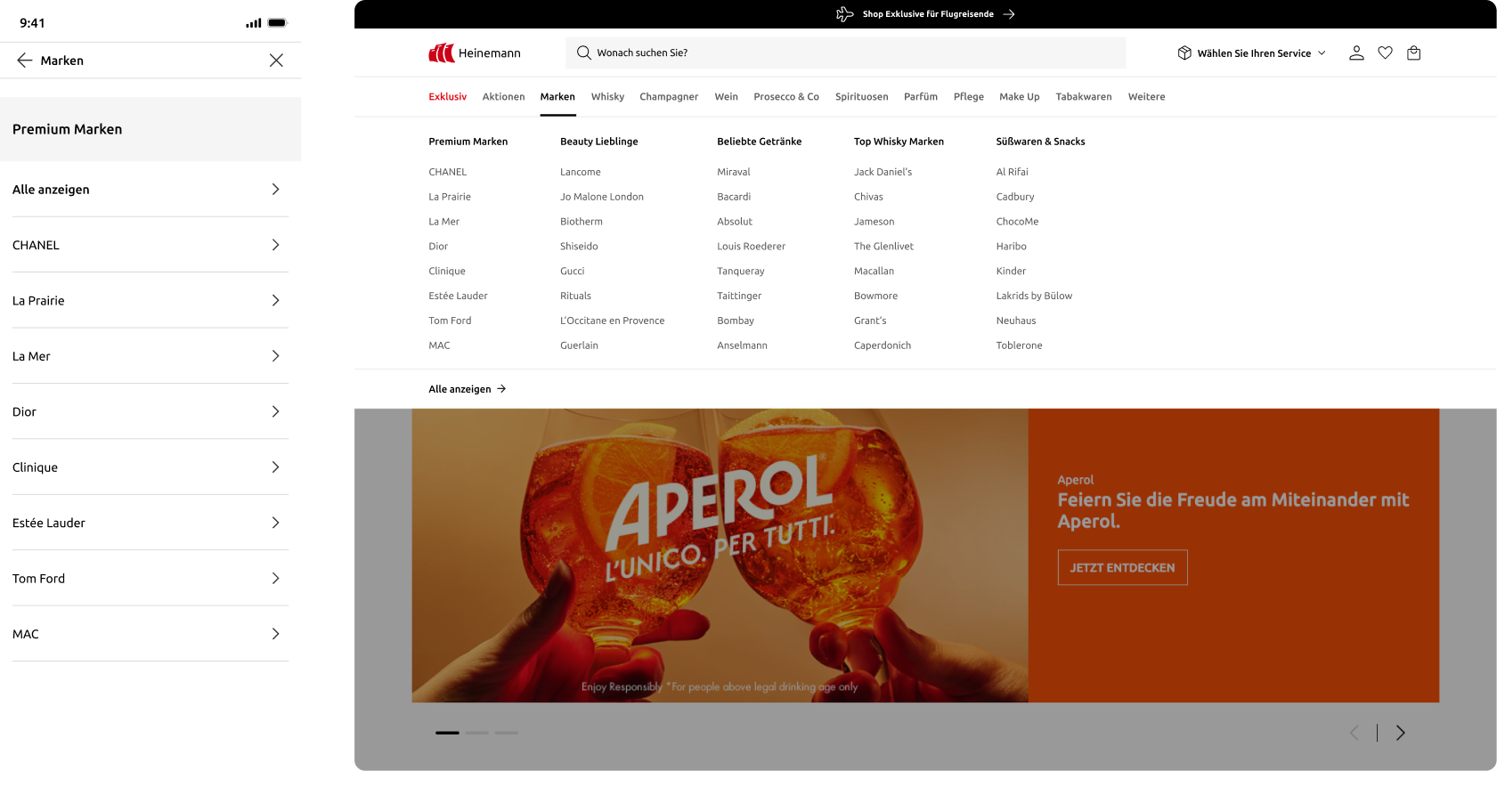This screenshot has width=1497, height=812.
Task: Open Shiseido brand link
Action: pos(579,247)
